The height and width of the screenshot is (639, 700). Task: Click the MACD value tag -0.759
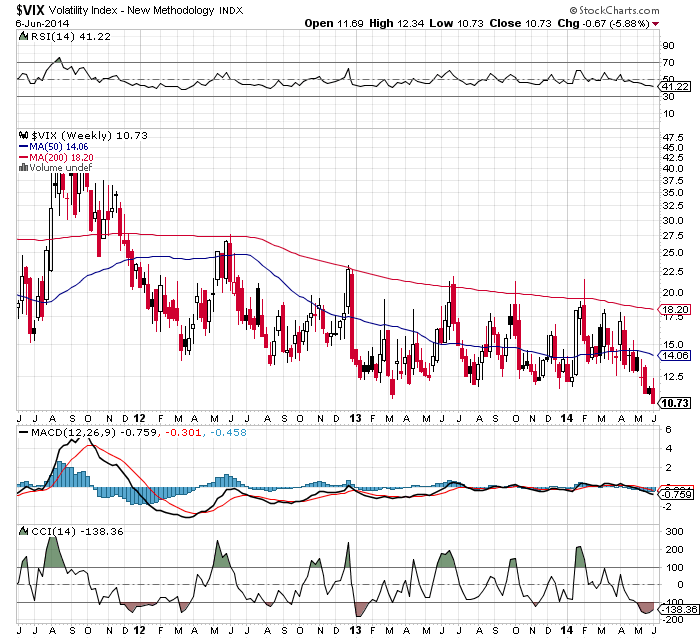677,493
